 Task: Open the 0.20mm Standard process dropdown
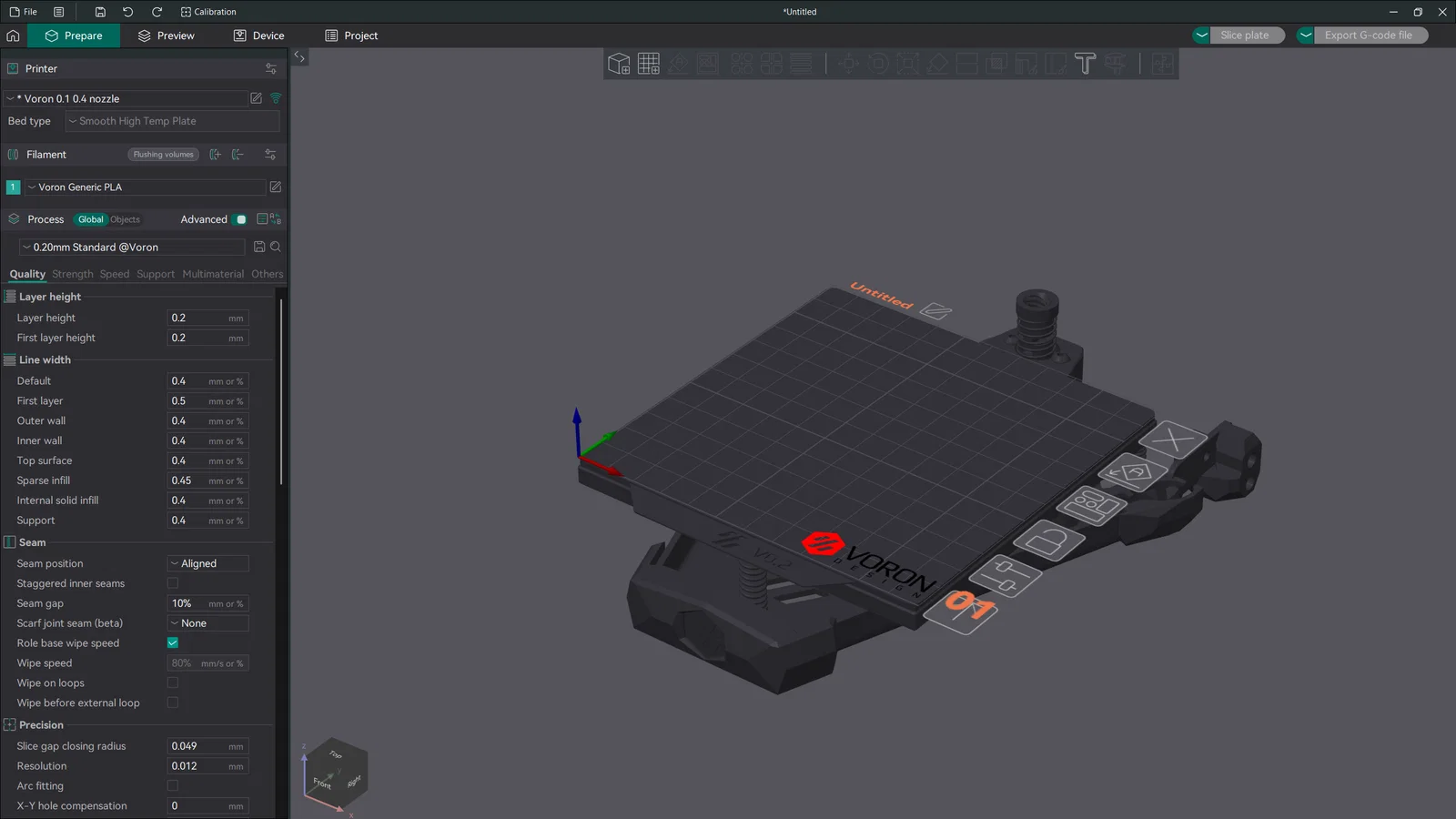[133, 247]
